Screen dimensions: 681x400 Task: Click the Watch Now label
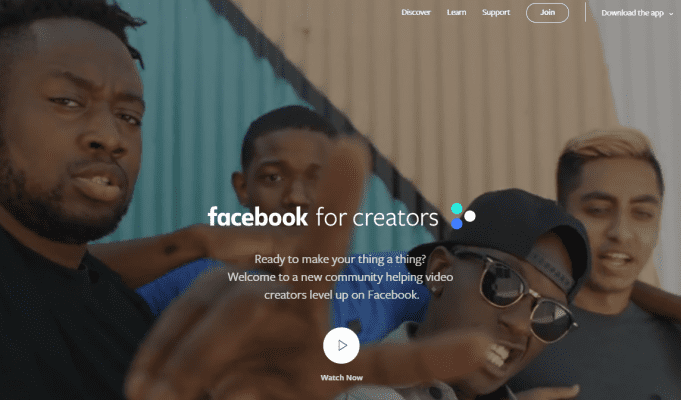[x=341, y=378]
